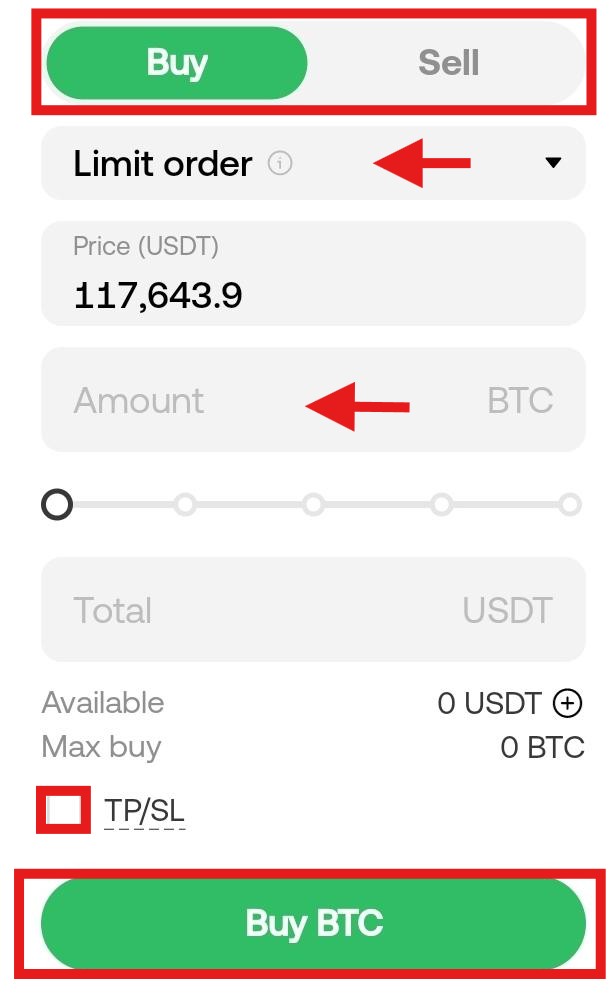Click the 75% dot on the slider
The width and height of the screenshot is (615, 1002).
[442, 505]
